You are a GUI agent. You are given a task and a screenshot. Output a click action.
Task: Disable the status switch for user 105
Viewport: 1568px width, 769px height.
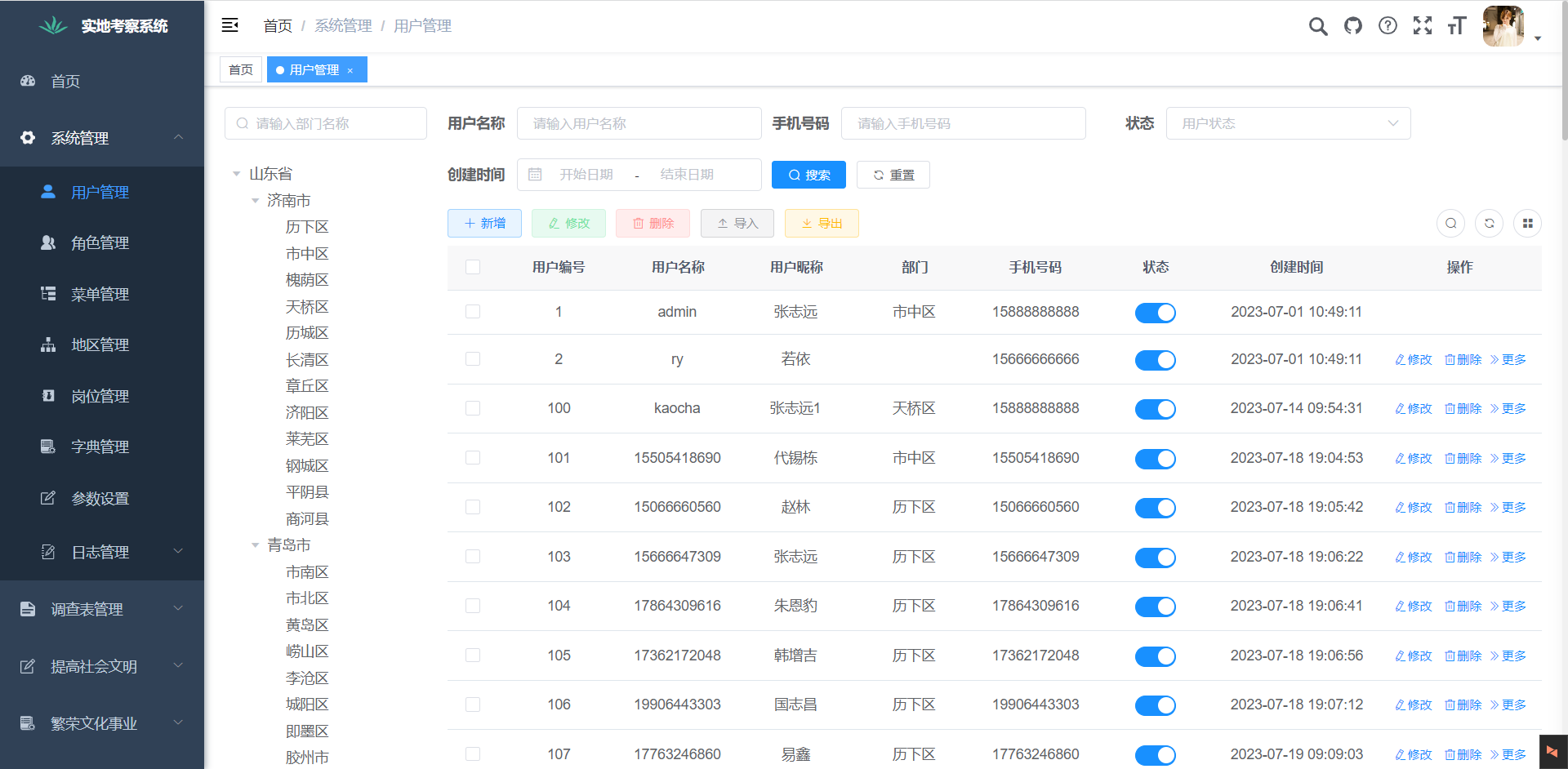(x=1156, y=656)
